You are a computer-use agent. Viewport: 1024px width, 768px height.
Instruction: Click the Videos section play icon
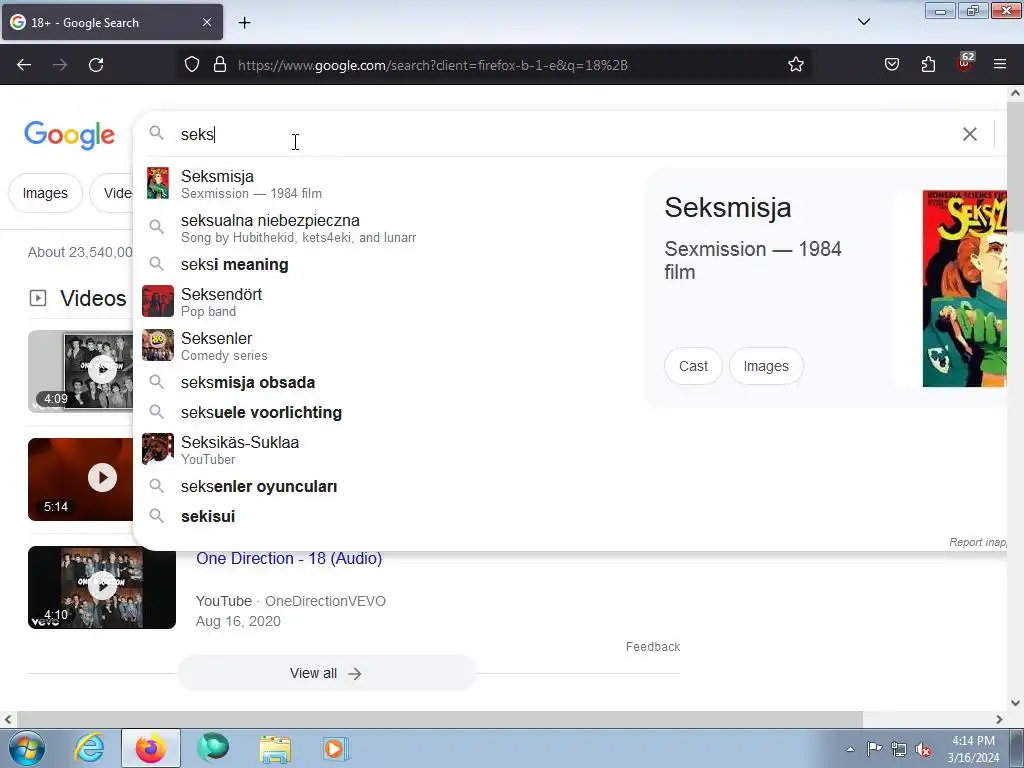click(38, 298)
